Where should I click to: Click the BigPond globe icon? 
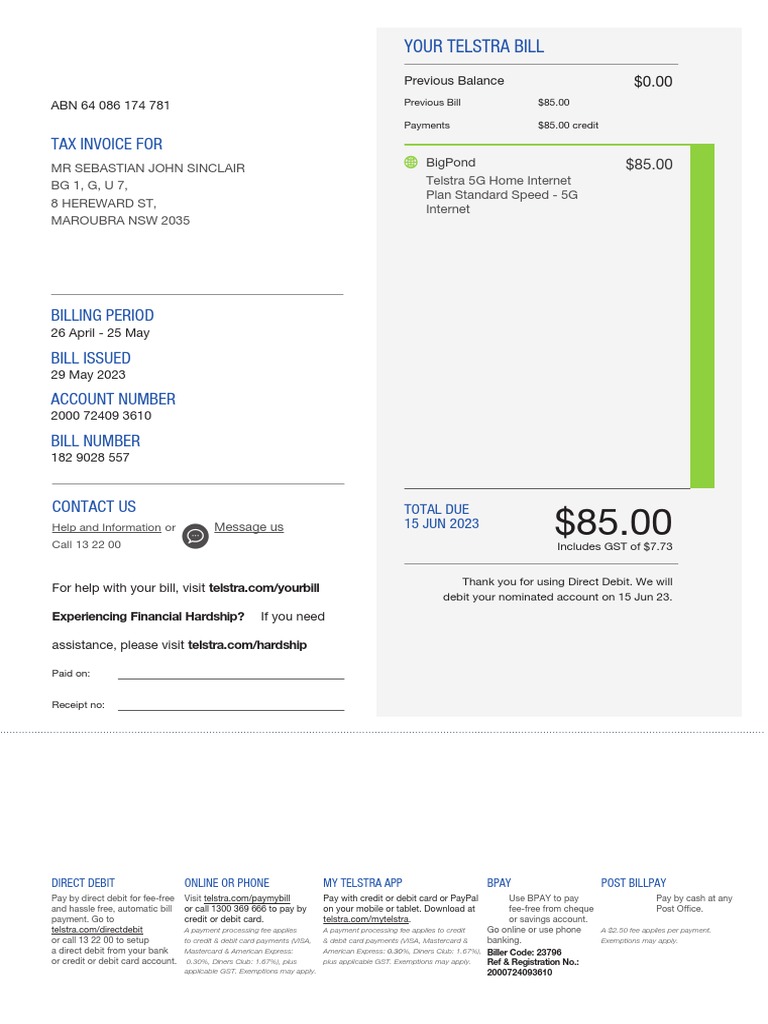(x=410, y=162)
